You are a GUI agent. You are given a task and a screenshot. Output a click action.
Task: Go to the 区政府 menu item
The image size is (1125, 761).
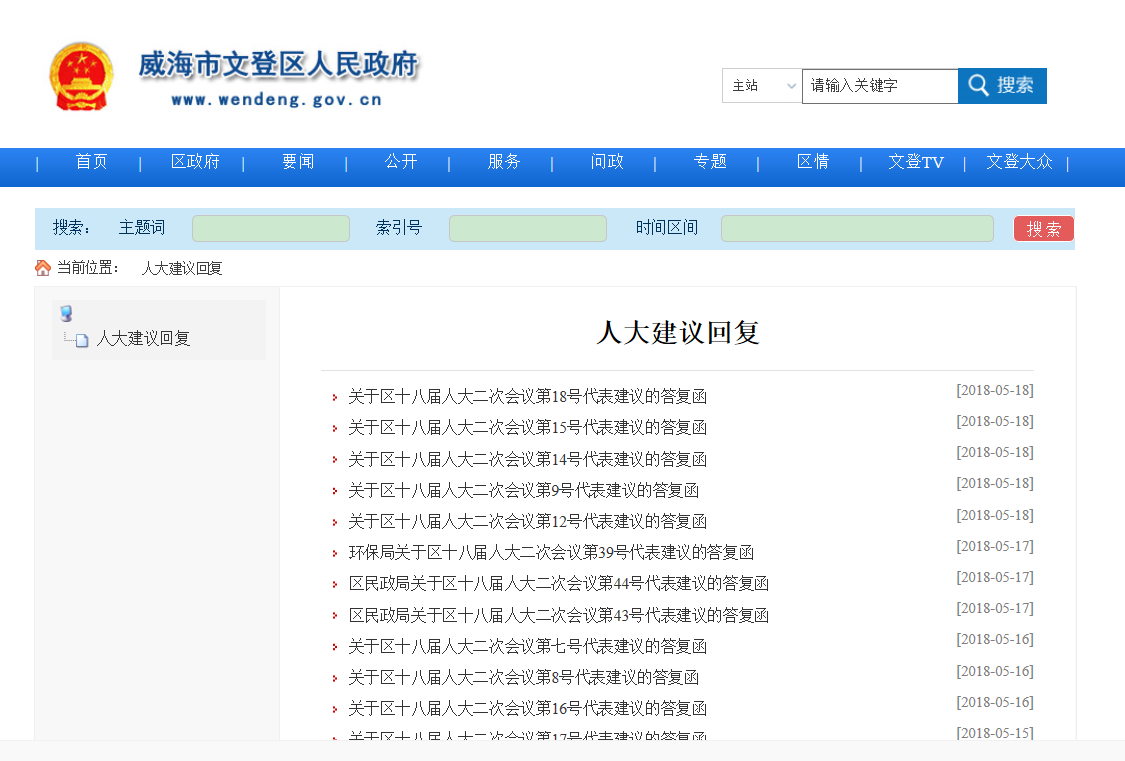(x=195, y=162)
